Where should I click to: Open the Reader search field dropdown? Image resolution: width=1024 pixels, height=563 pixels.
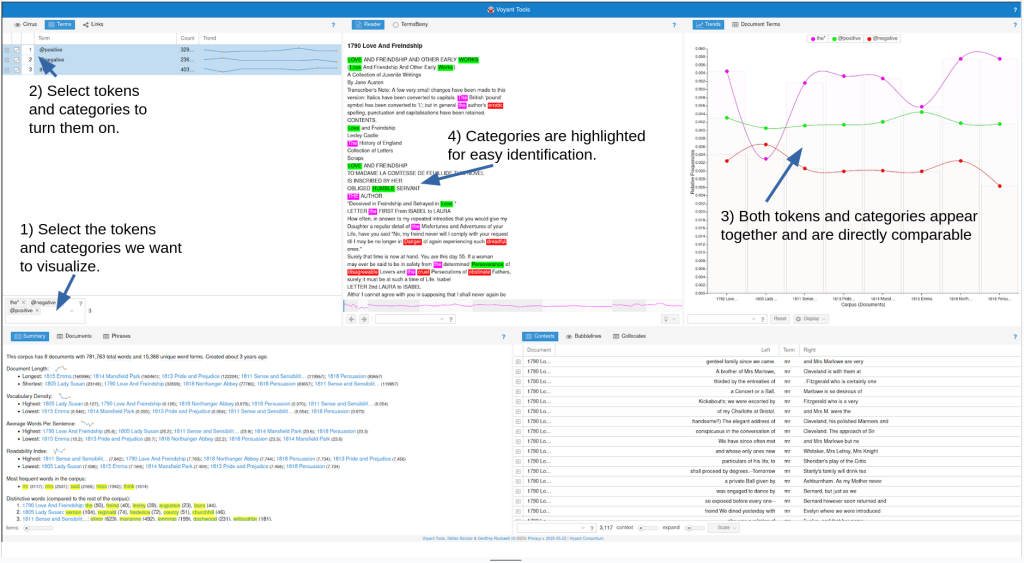(x=441, y=319)
